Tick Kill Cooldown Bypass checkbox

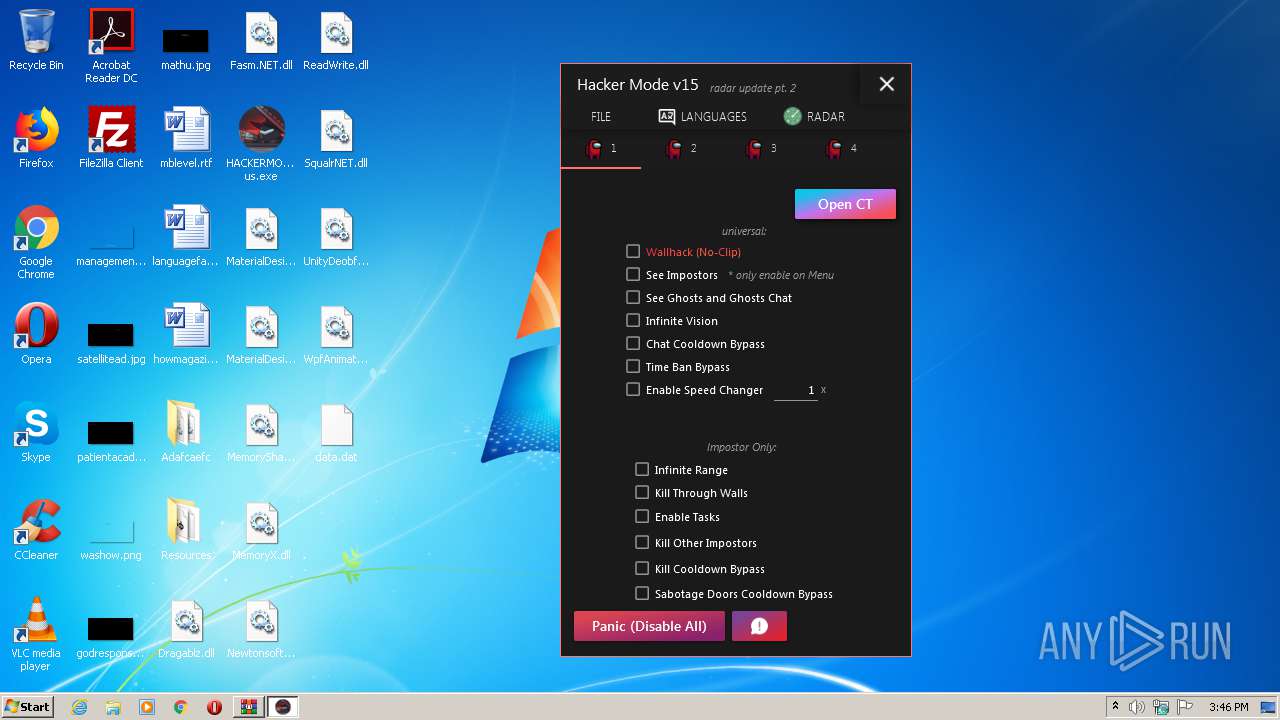(642, 569)
